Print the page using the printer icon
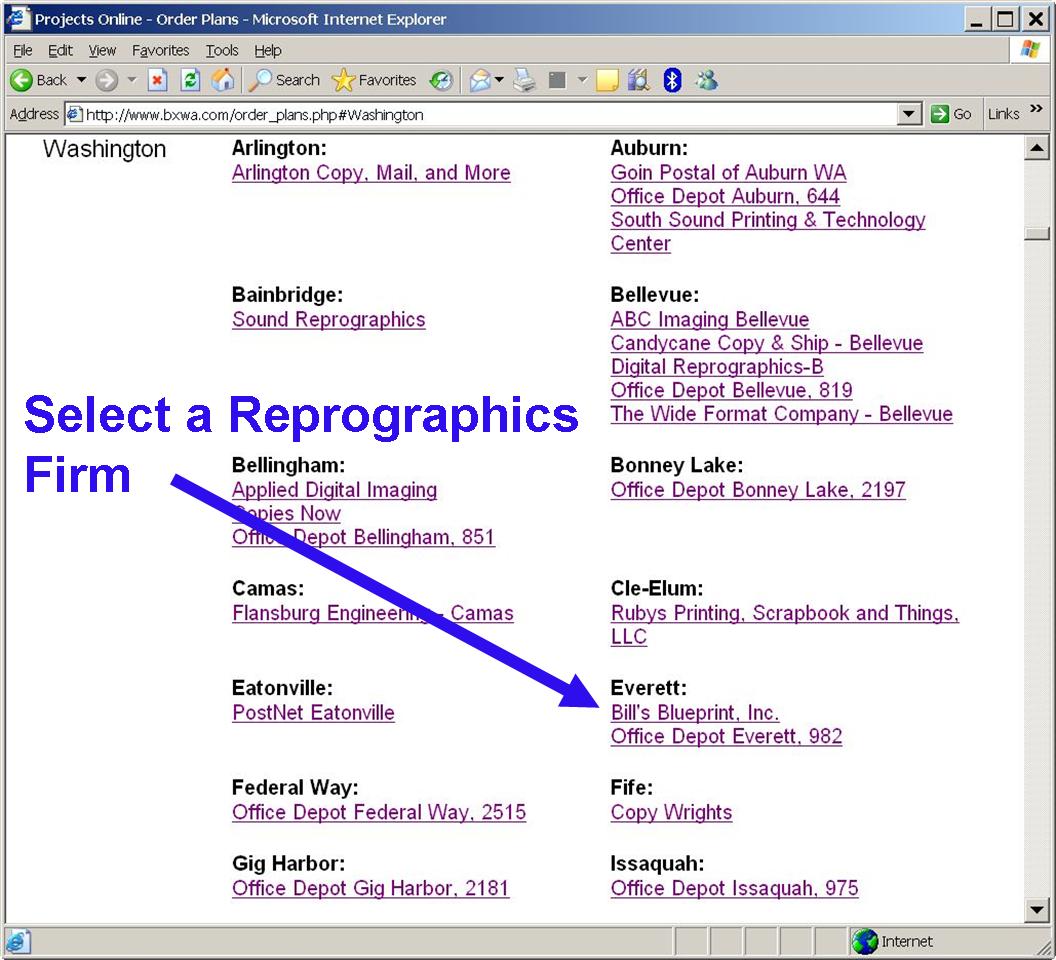This screenshot has width=1056, height=960. [525, 81]
